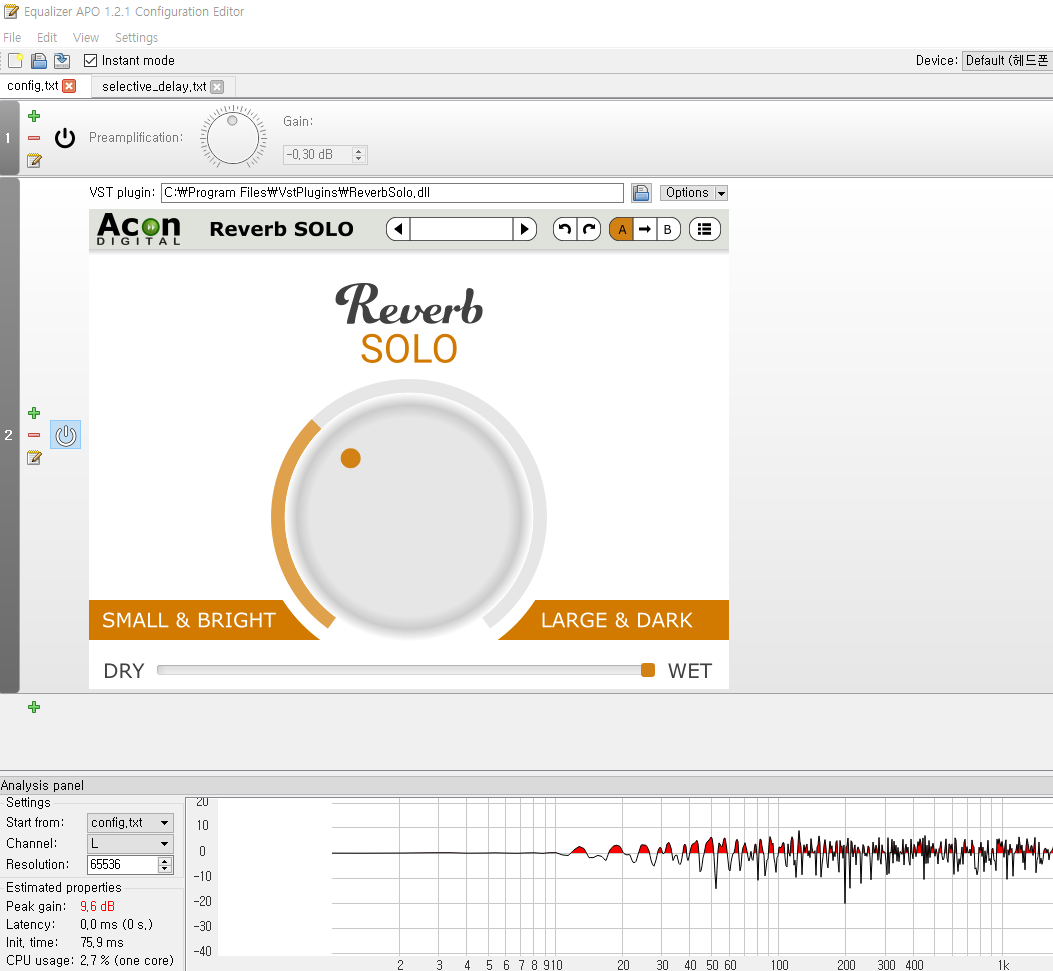
Task: Open the Channel dropdown
Action: 130,843
